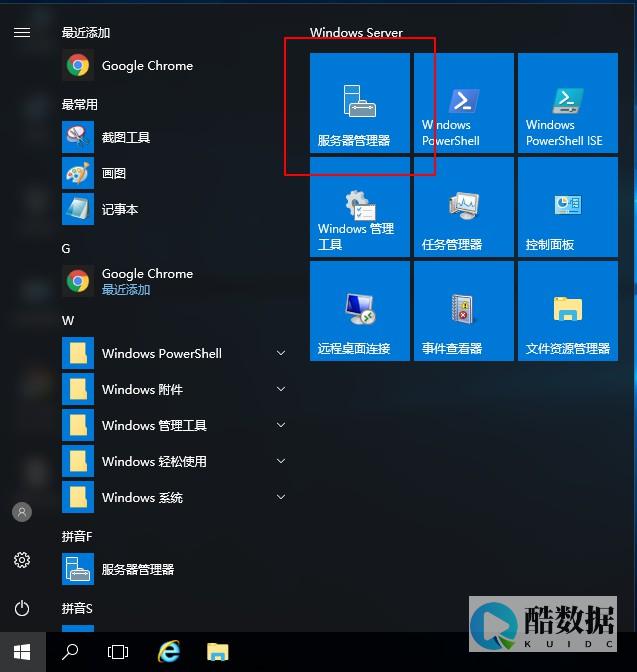Viewport: 637px width, 672px height.
Task: Open Task View on taskbar
Action: 118,652
